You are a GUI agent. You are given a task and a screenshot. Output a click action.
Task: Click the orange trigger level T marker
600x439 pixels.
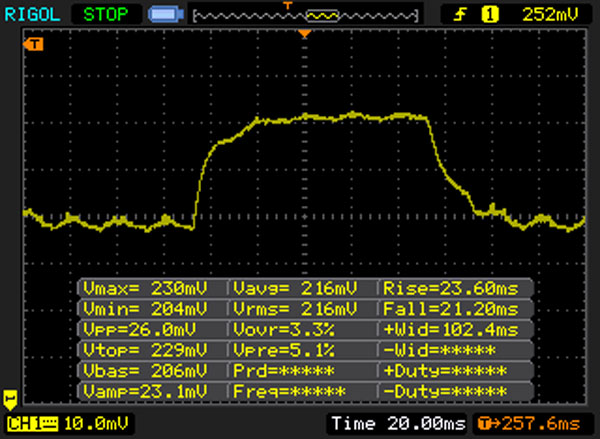pyautogui.click(x=33, y=44)
